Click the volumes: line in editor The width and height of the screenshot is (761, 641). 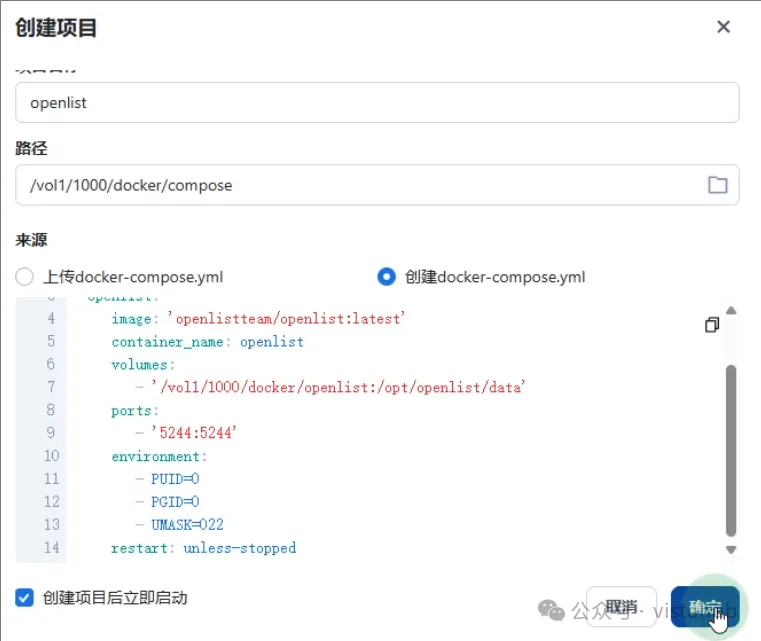coord(143,364)
